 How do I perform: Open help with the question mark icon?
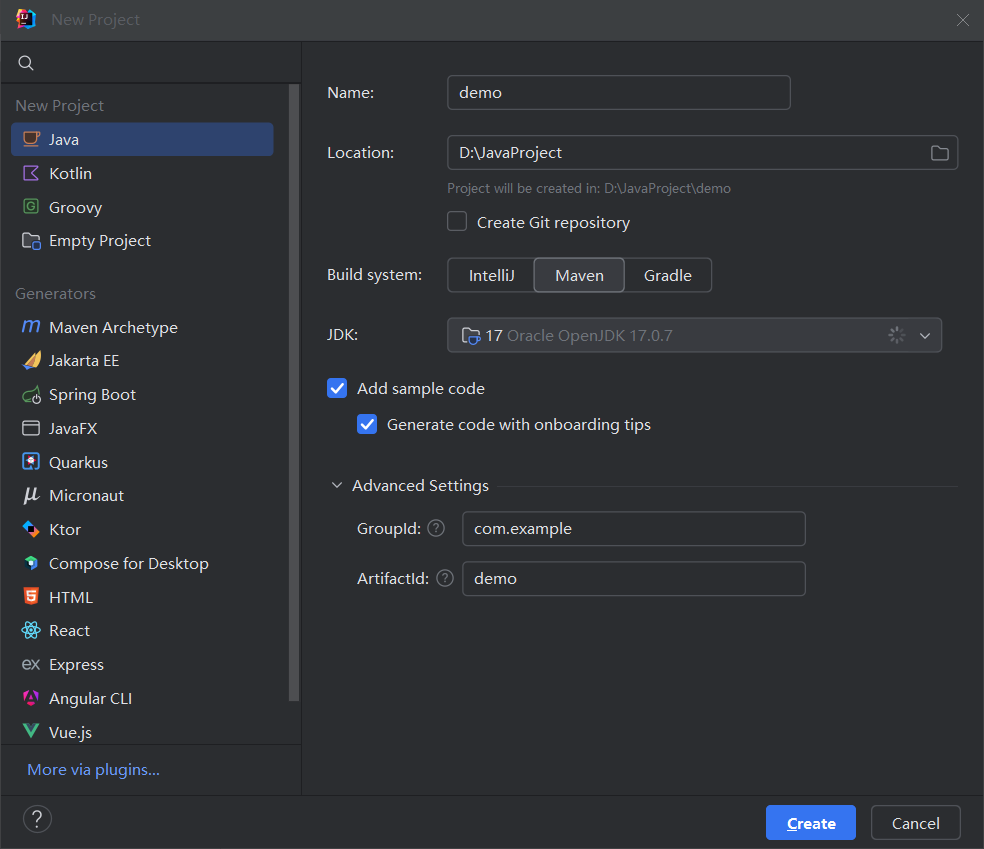click(37, 820)
